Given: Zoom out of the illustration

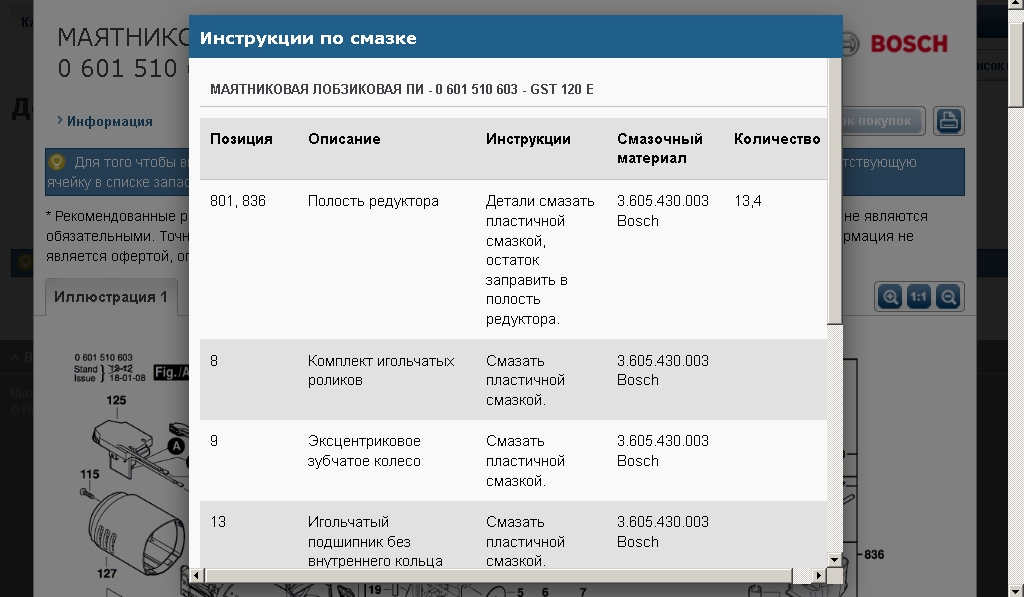Looking at the screenshot, I should click(948, 297).
